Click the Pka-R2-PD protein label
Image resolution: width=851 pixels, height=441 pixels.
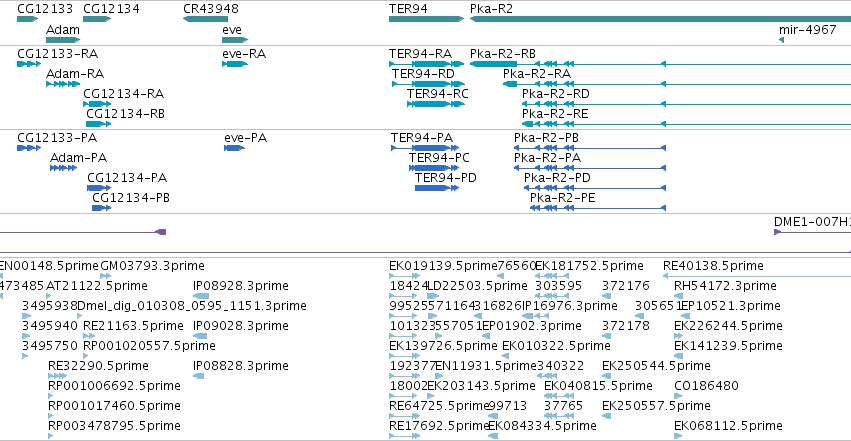[x=557, y=178]
